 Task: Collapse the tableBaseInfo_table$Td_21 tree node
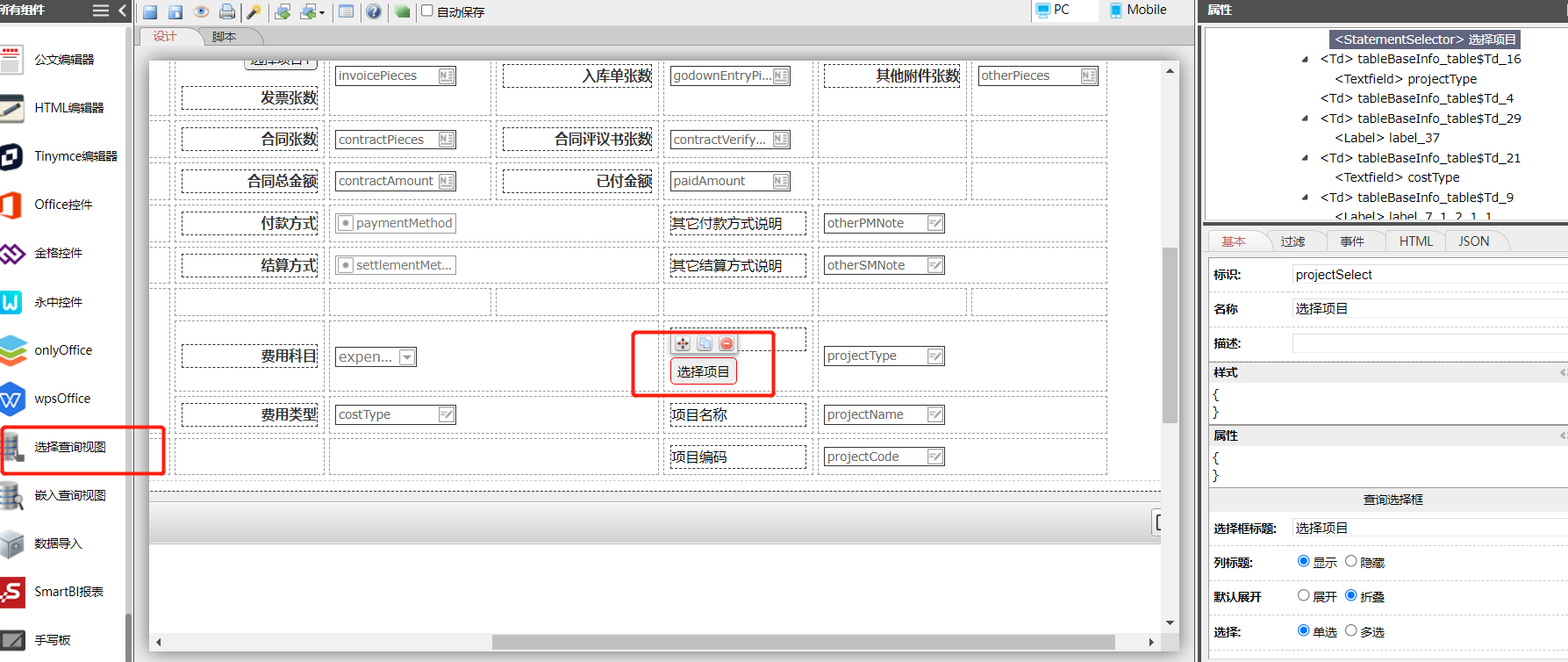[1305, 158]
